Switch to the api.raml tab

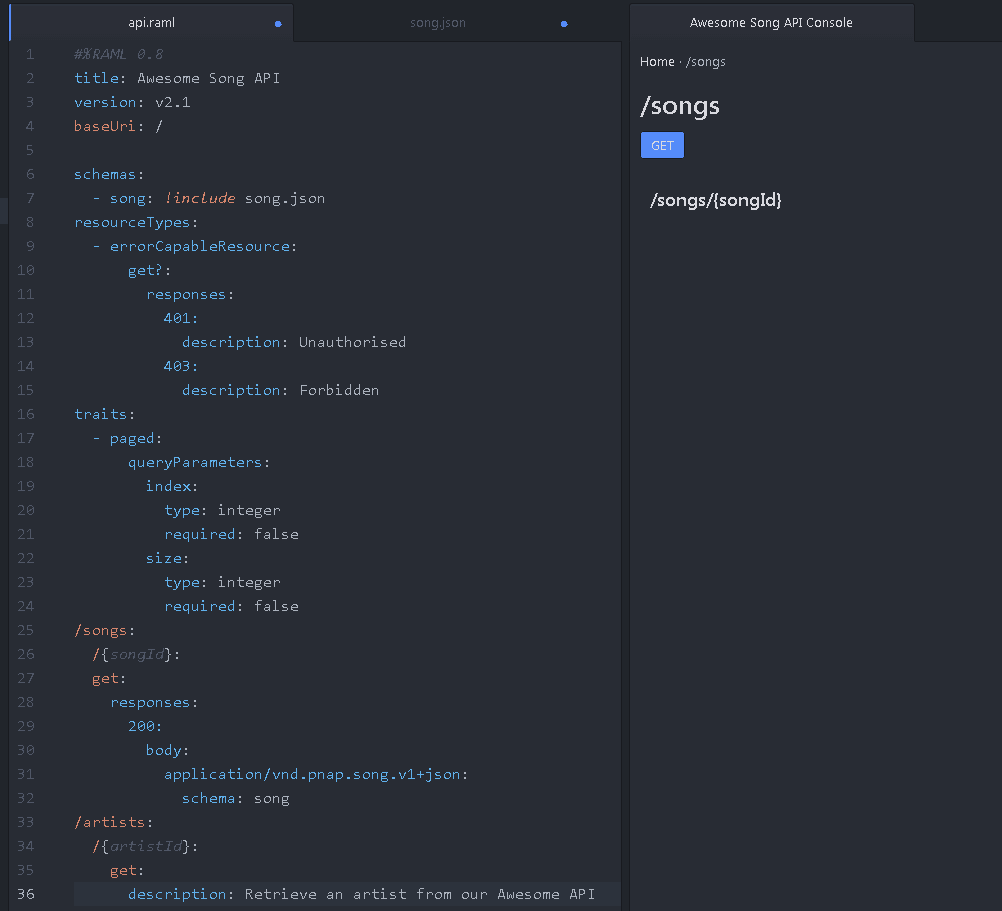coord(151,23)
